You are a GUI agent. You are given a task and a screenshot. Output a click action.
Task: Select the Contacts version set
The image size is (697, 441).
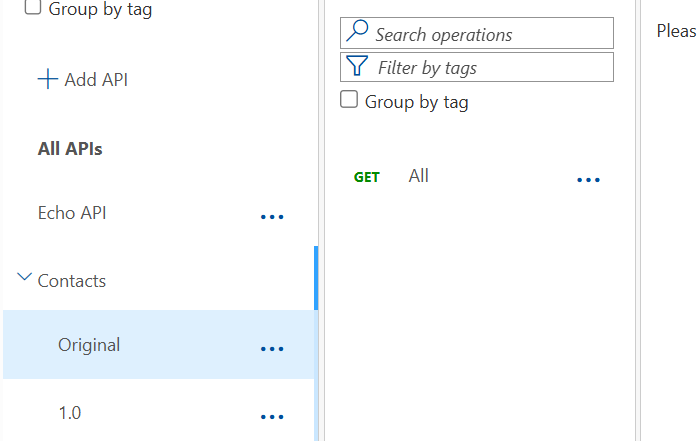tap(72, 281)
